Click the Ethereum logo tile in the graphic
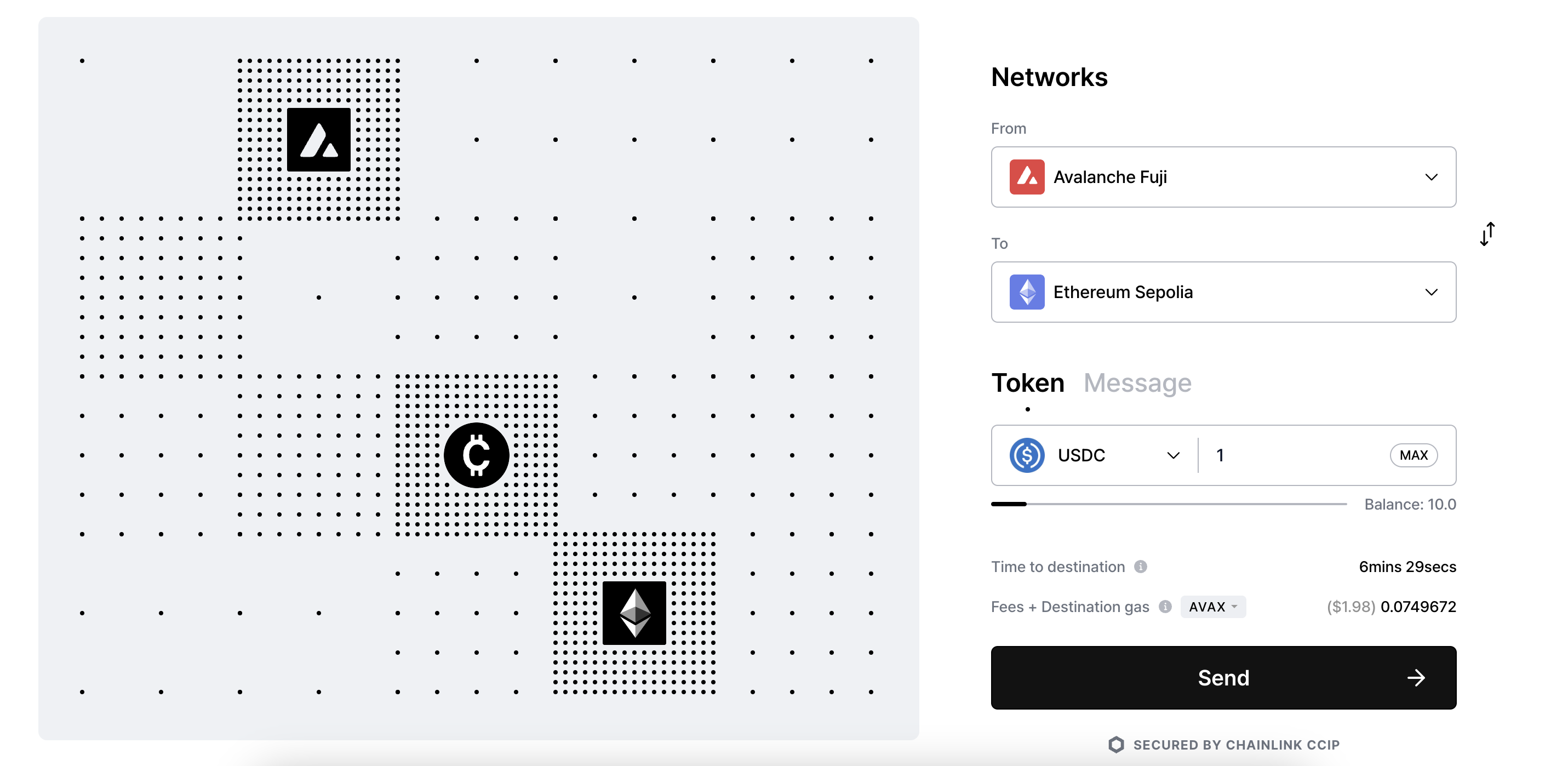Viewport: 1568px width, 766px height. click(x=634, y=613)
